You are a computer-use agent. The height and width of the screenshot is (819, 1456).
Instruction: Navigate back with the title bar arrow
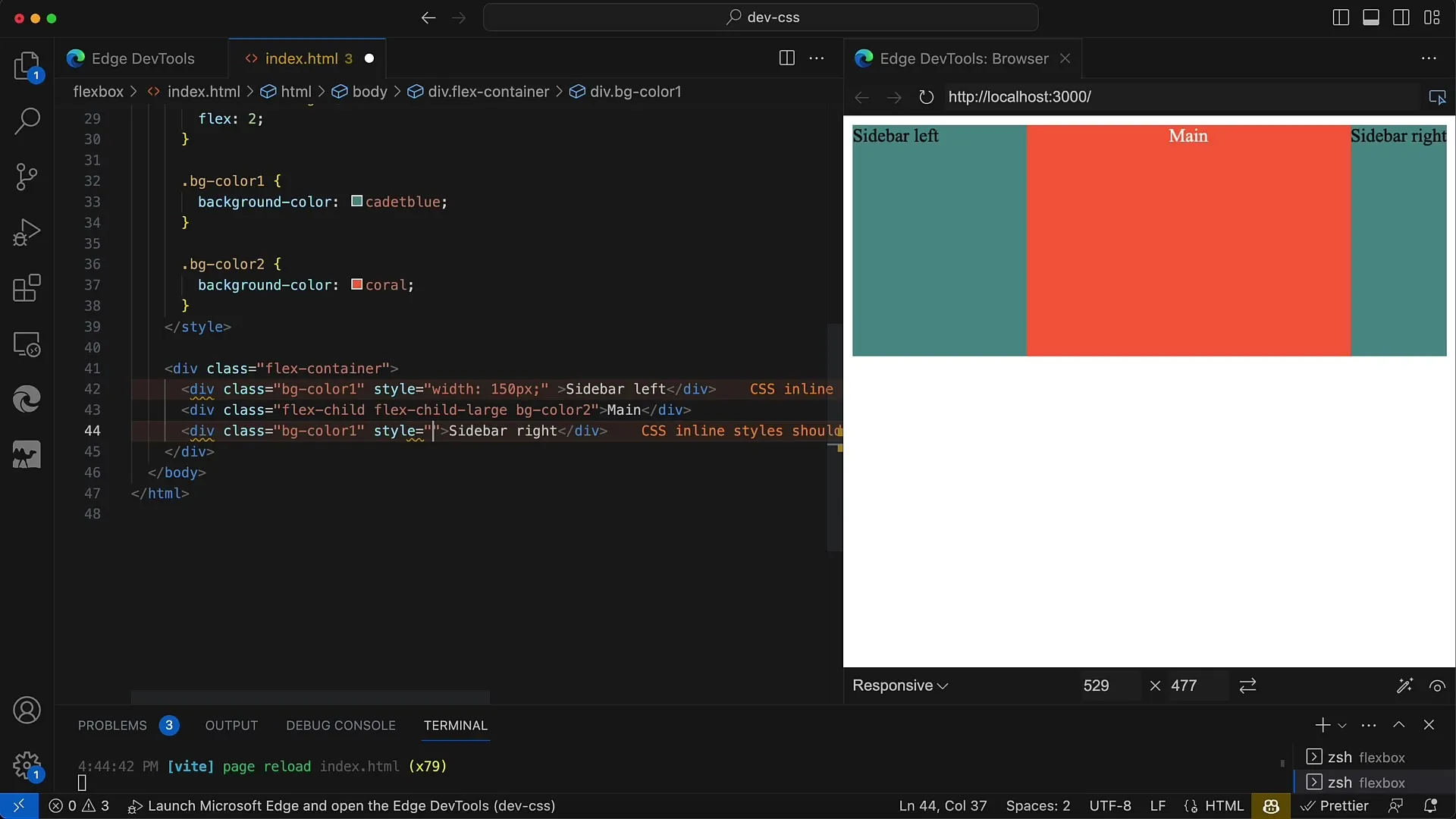(428, 17)
